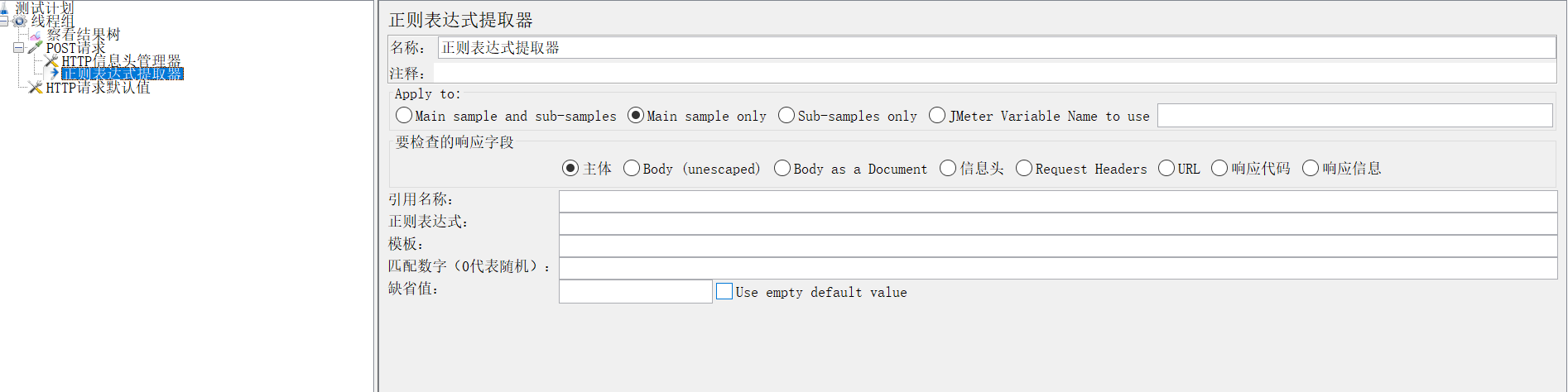Click the 正则表达式提取器 panel title
The image size is (1568, 392).
[461, 20]
